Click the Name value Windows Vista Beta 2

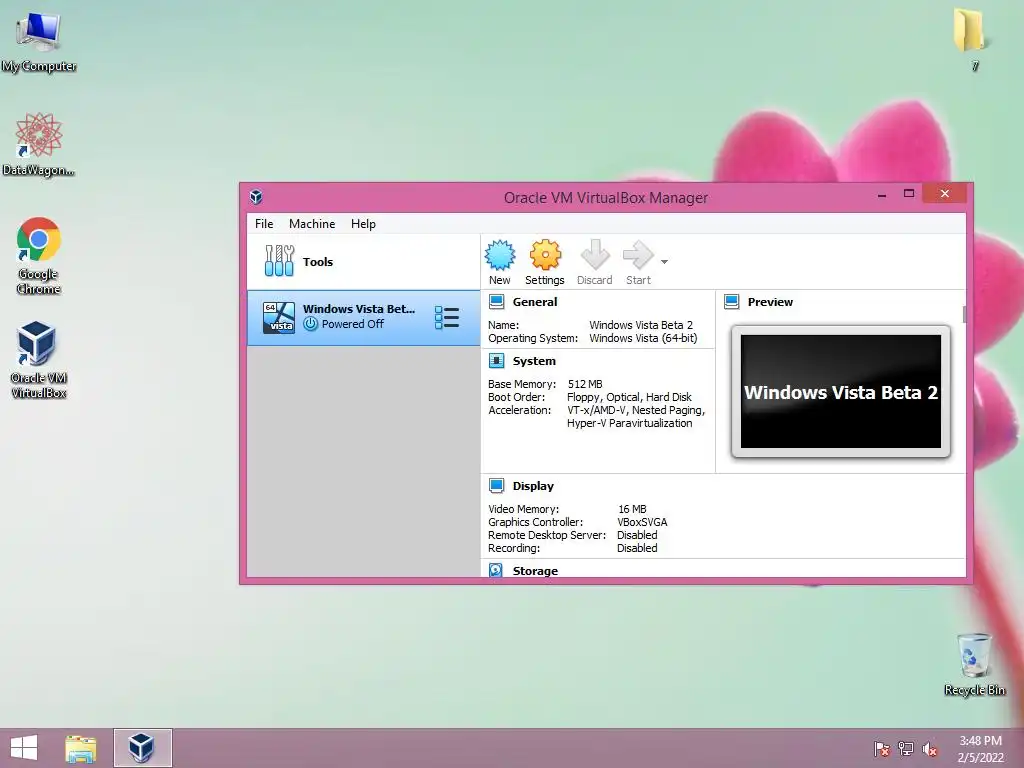[x=641, y=325]
